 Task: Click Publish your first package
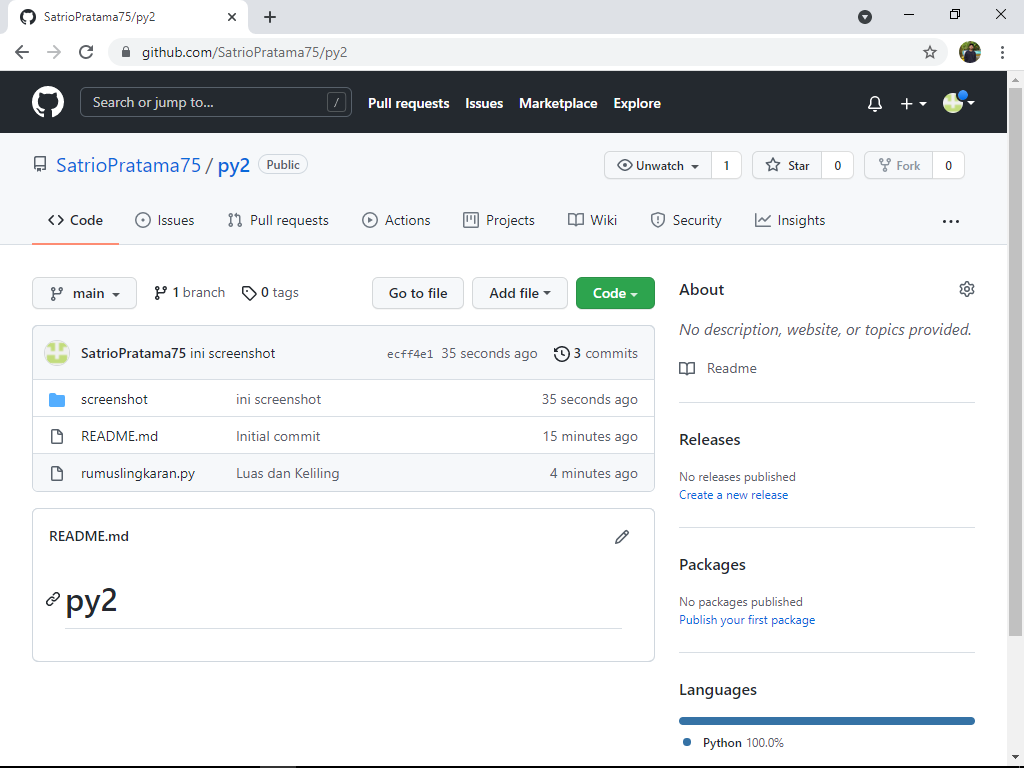[747, 620]
